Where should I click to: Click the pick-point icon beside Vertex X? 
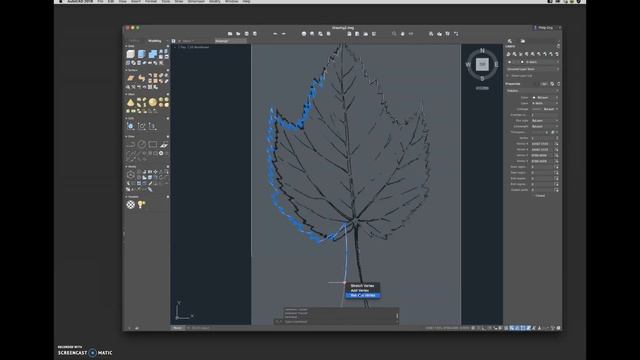(x=556, y=144)
